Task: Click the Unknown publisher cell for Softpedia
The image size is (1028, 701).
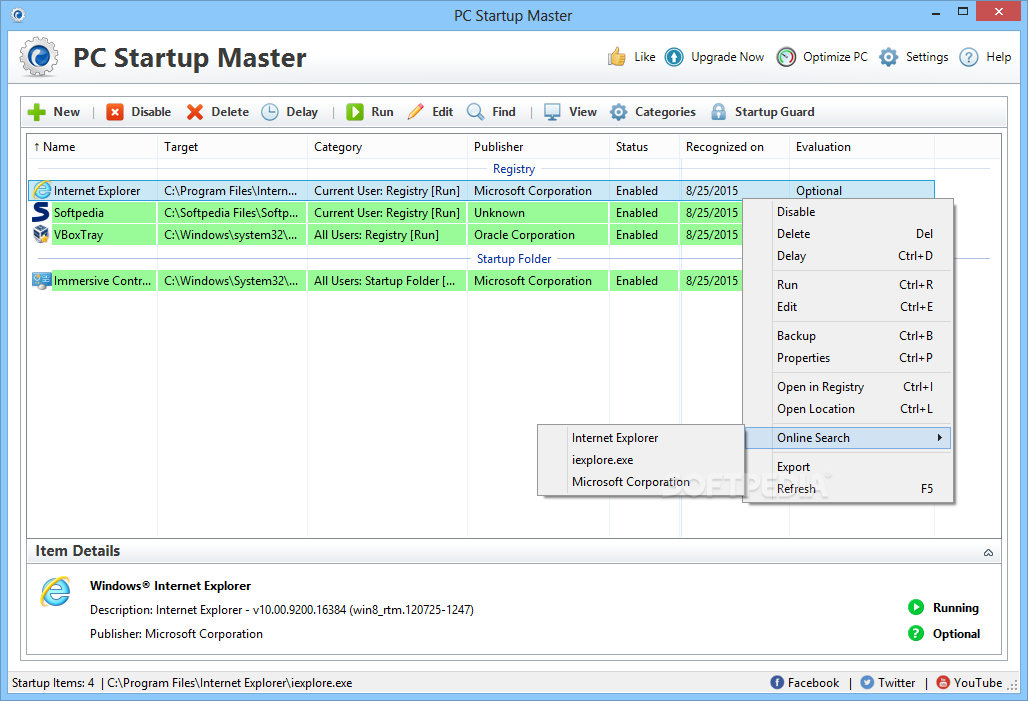Action: tap(538, 212)
